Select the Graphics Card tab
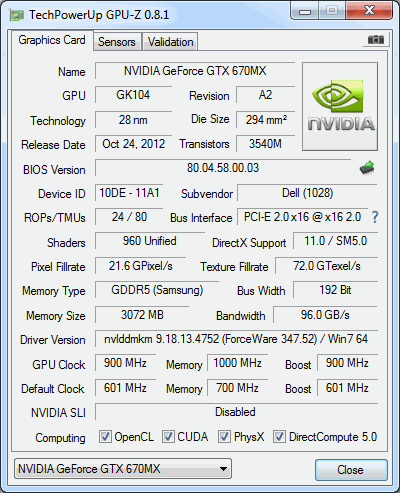The width and height of the screenshot is (400, 493). click(52, 40)
